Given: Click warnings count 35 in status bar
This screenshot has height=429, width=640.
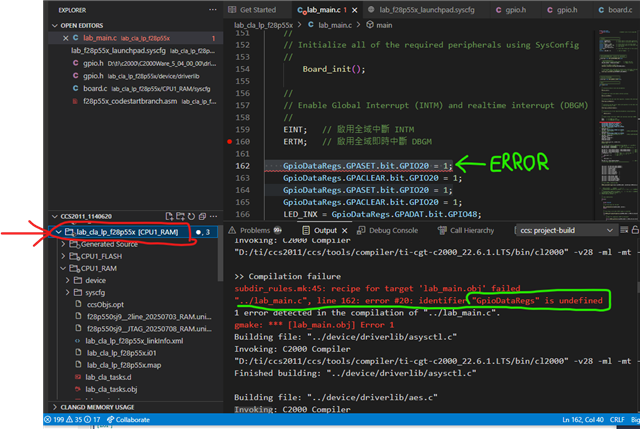Looking at the screenshot, I should click(74, 420).
